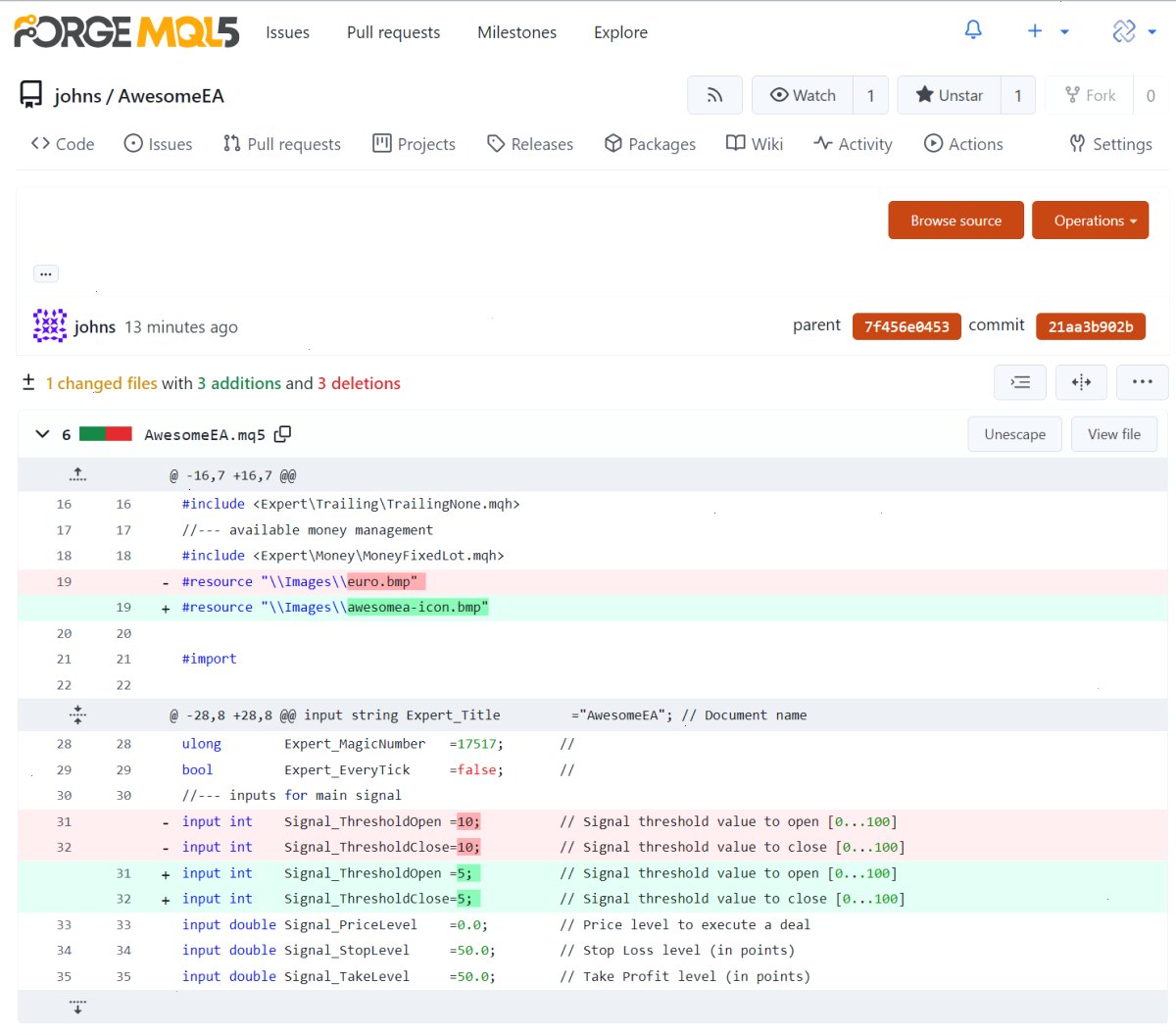Open the diff options ellipsis menu

(x=1143, y=382)
